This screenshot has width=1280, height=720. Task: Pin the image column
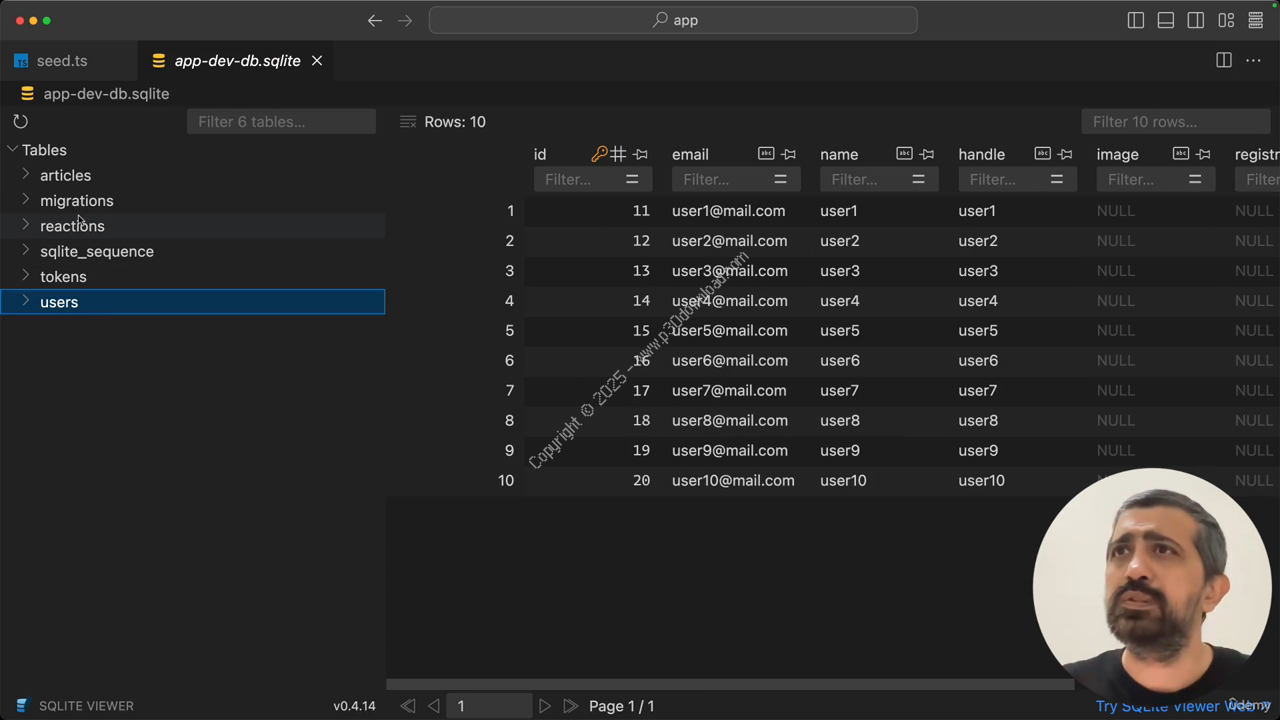tap(1203, 154)
